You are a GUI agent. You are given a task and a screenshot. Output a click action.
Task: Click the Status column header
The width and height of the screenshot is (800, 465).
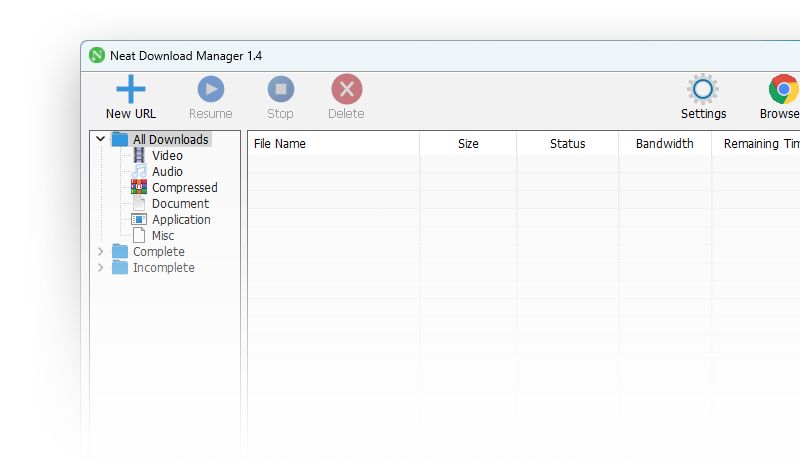click(x=567, y=144)
